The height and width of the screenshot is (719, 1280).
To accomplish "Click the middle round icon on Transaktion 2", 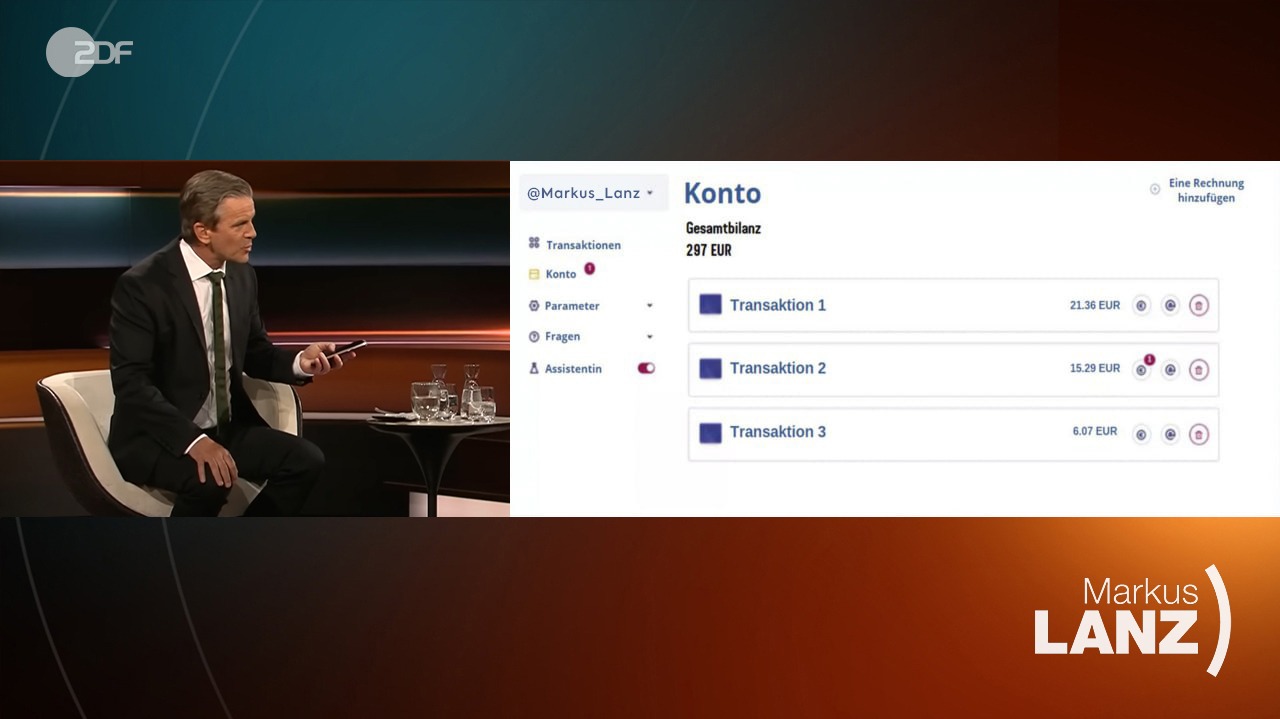I will 1170,370.
